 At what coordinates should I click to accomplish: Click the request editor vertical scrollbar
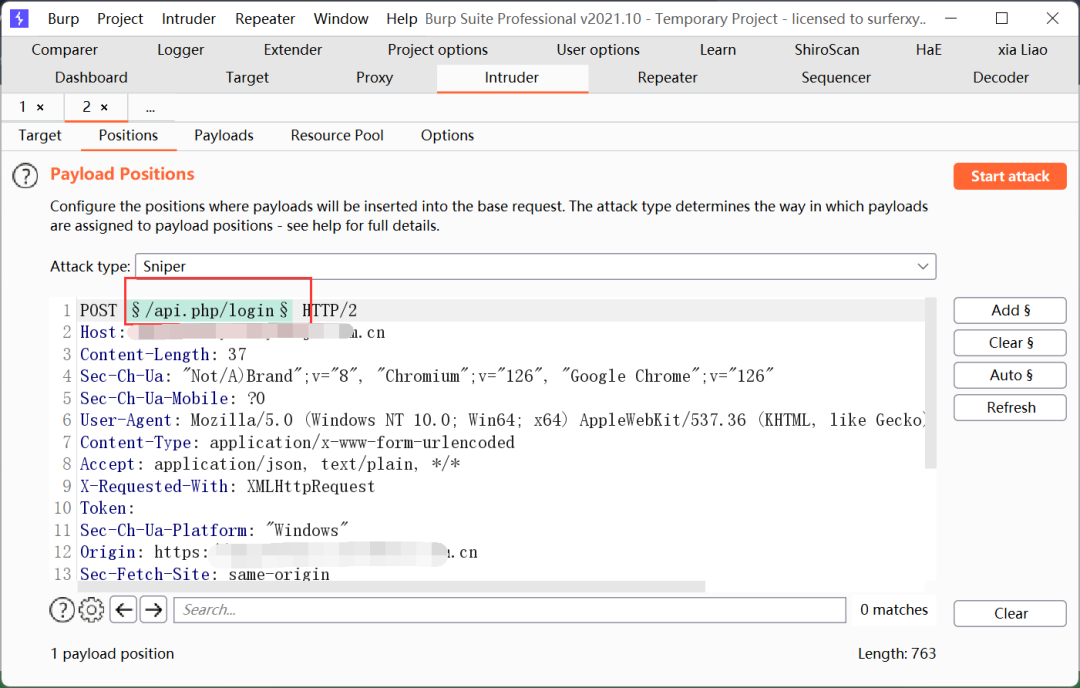(931, 383)
